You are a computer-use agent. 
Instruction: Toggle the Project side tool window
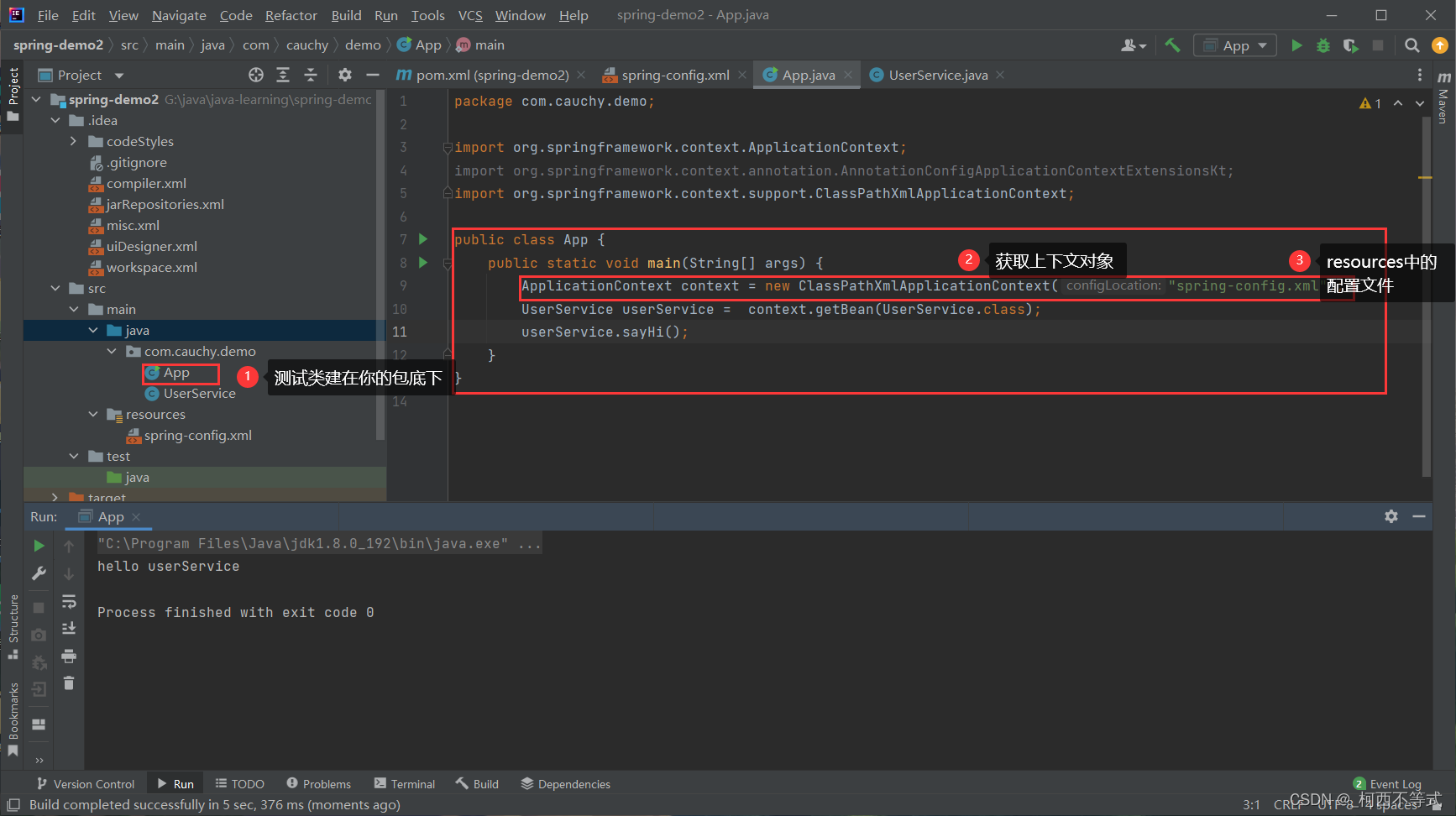13,93
